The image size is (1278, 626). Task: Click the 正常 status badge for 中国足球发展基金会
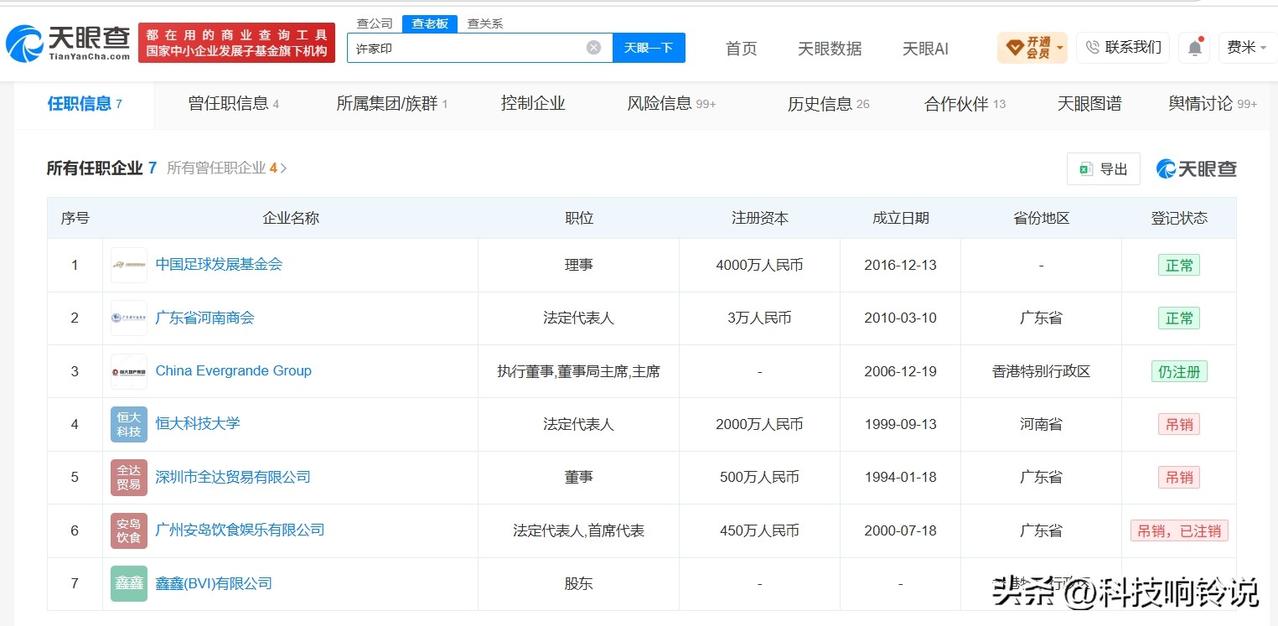click(1179, 265)
